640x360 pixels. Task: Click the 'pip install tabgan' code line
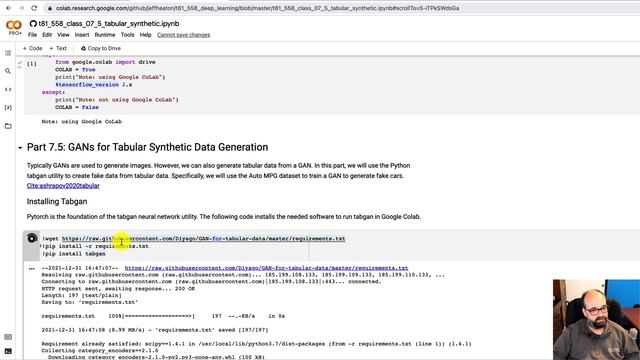[74, 254]
